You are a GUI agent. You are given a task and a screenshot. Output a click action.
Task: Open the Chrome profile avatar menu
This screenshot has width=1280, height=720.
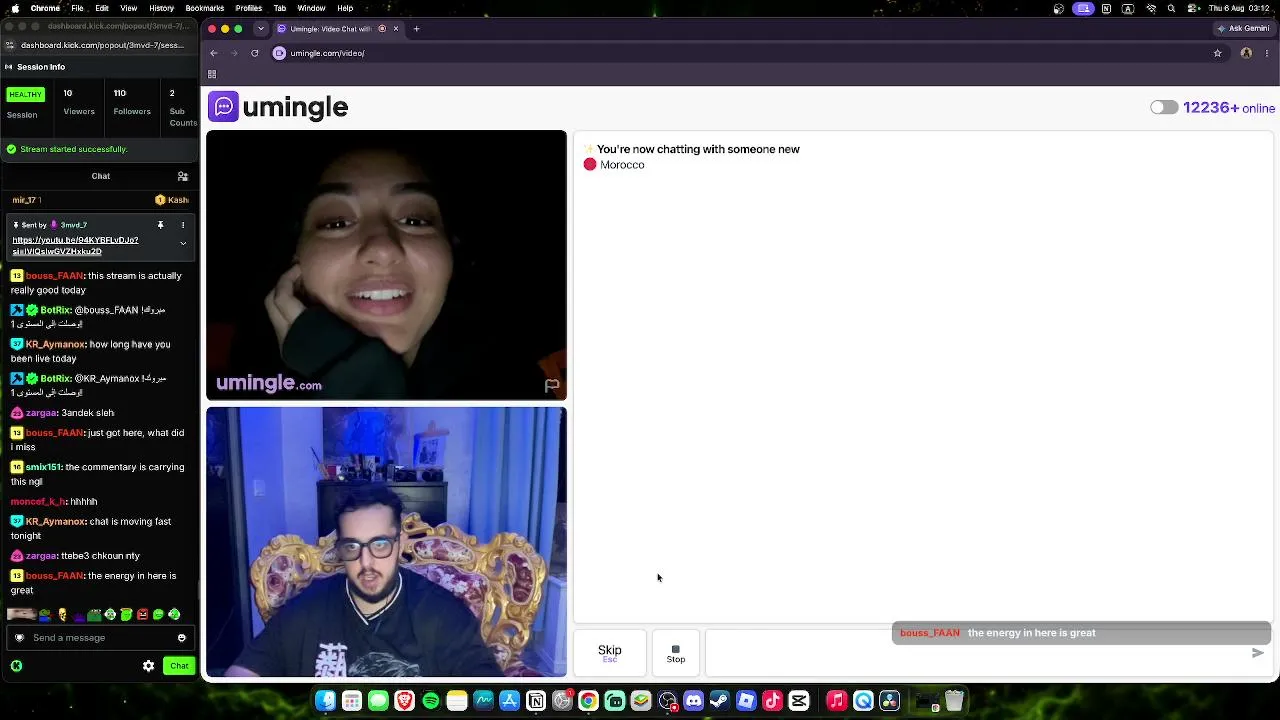pos(1246,53)
